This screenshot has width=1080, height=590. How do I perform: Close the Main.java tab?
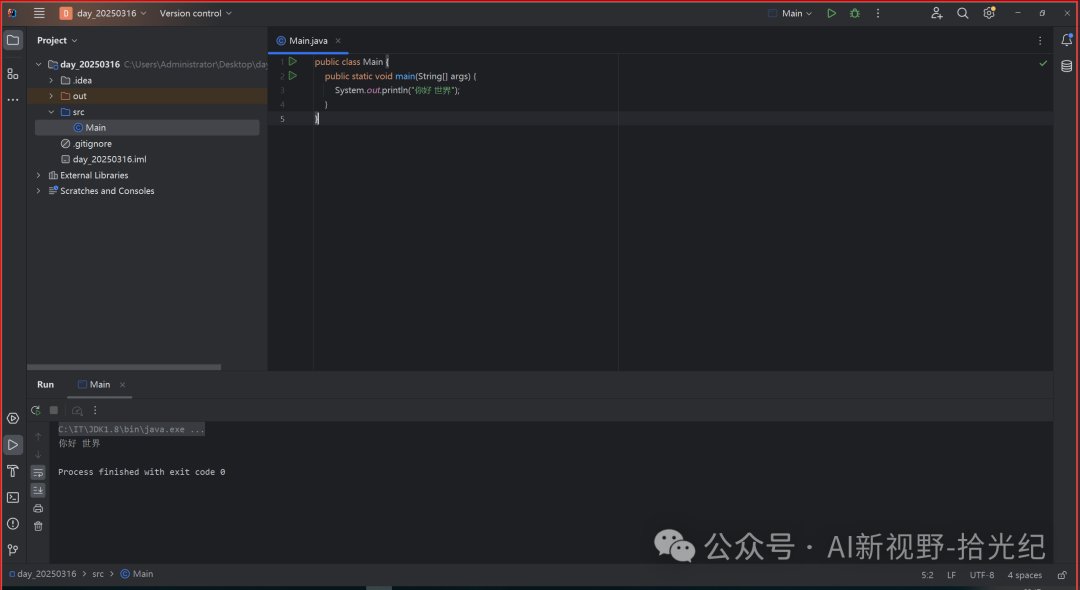338,41
